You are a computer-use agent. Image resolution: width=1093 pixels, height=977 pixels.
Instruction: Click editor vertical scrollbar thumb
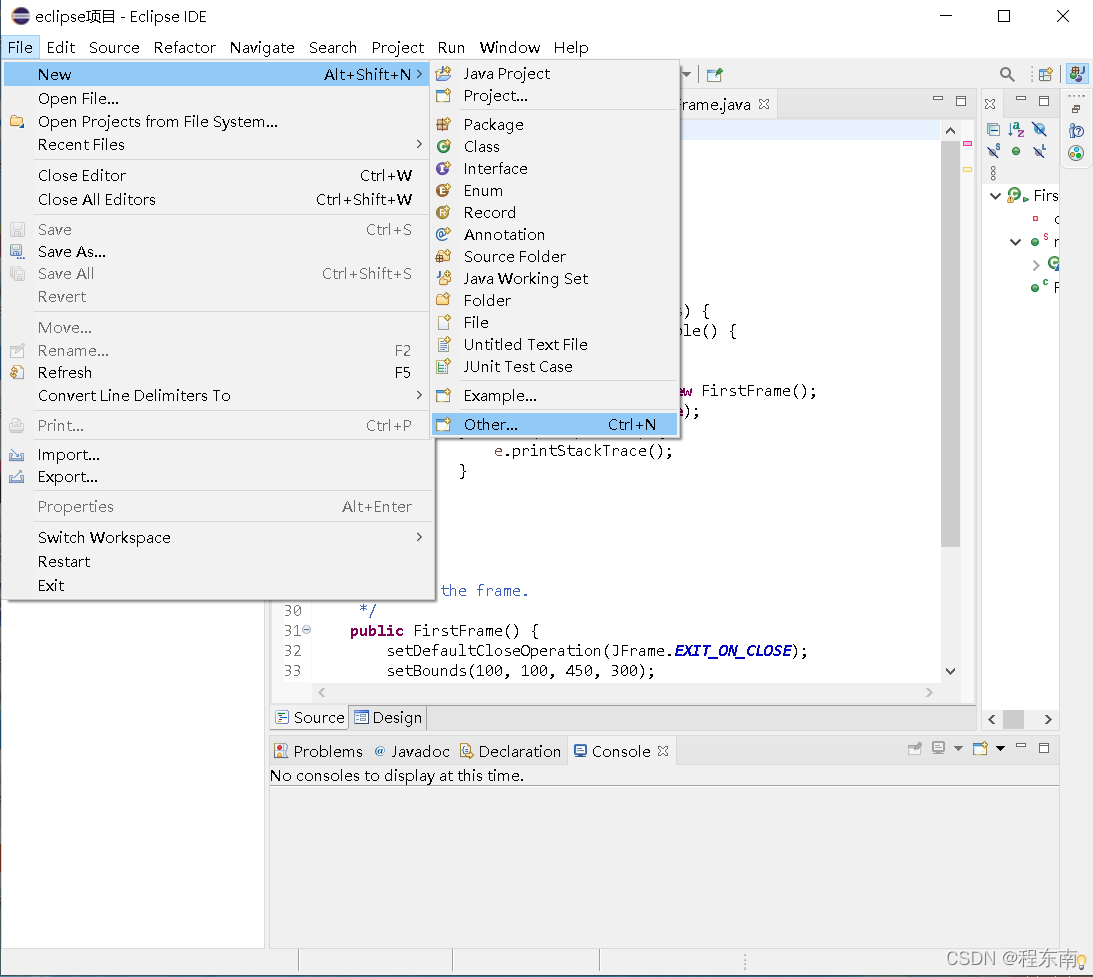tap(950, 344)
